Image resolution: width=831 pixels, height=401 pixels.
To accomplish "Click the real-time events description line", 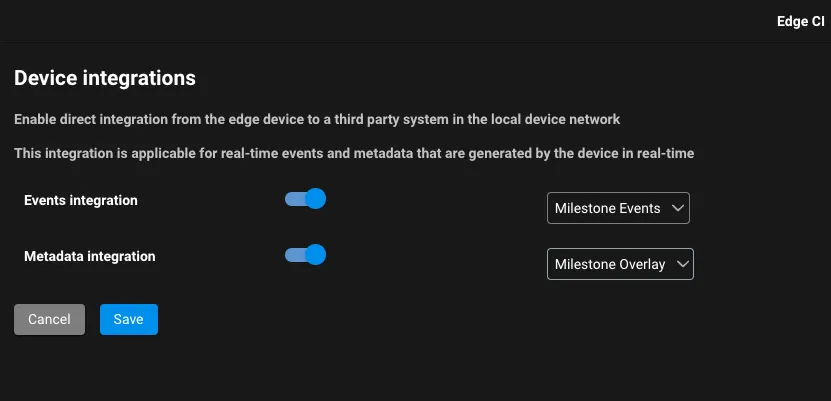I will pyautogui.click(x=354, y=153).
